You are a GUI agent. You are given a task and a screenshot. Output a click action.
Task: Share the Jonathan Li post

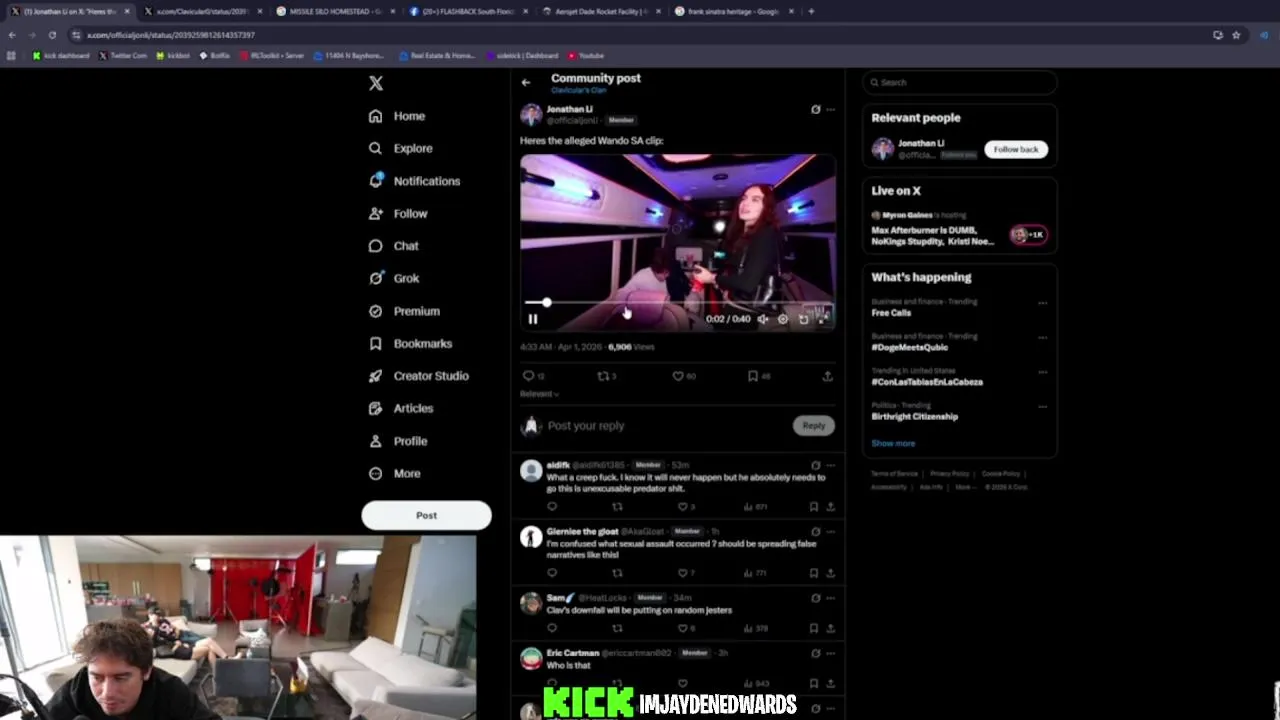click(827, 376)
